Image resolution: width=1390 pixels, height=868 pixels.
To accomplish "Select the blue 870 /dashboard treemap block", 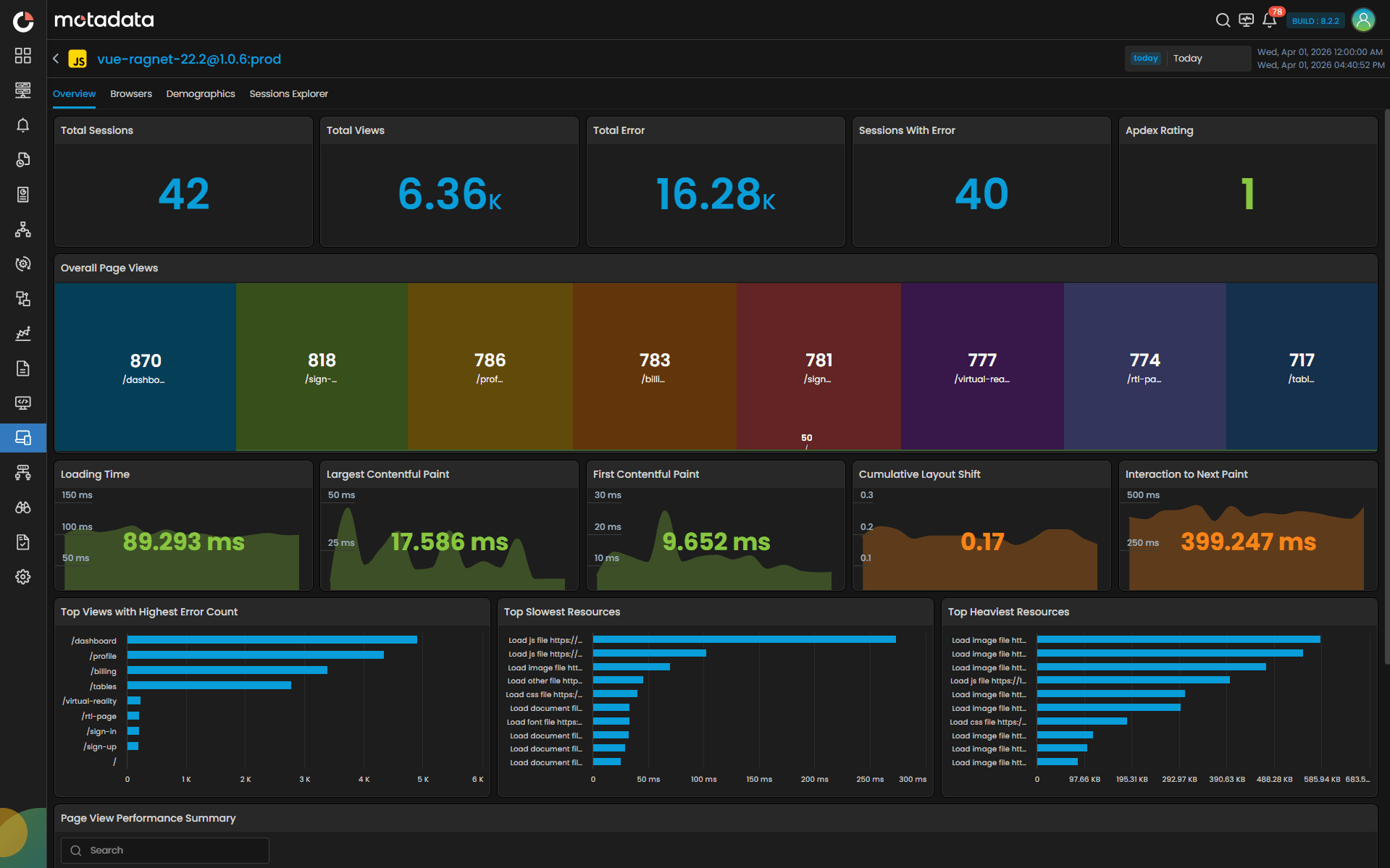I will tap(145, 367).
